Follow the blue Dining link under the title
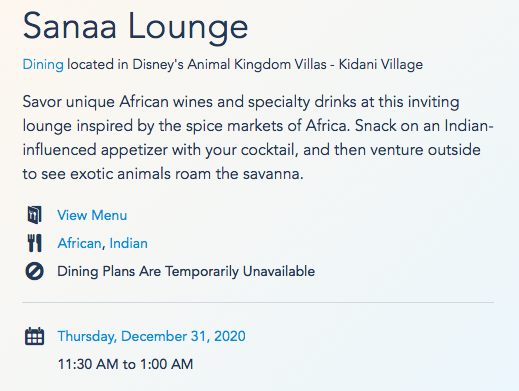519x391 pixels. click(x=43, y=64)
